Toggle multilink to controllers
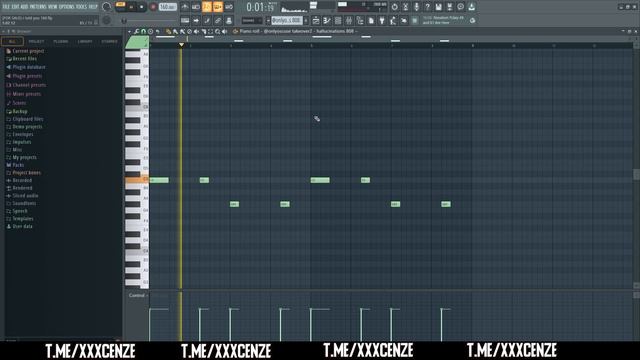The image size is (640, 360). point(218,20)
